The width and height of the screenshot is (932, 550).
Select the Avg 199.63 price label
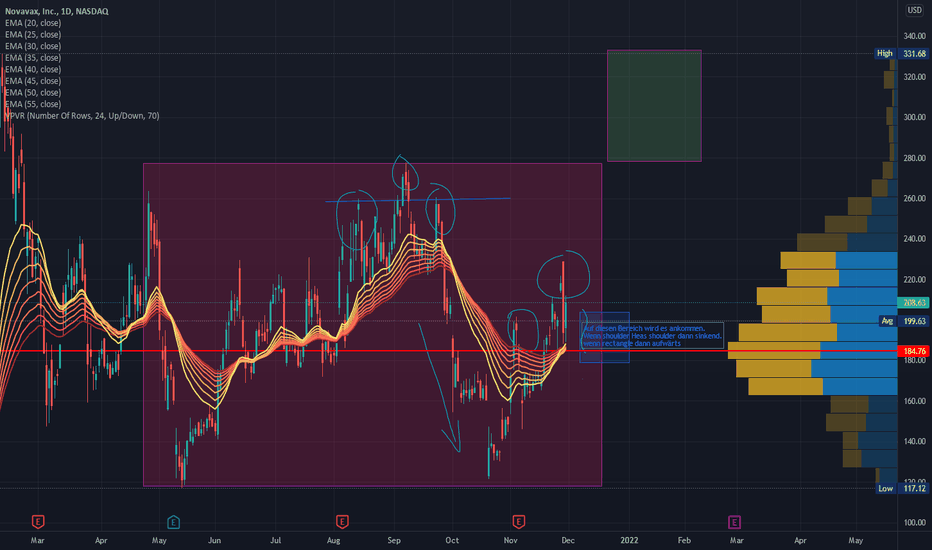point(903,321)
